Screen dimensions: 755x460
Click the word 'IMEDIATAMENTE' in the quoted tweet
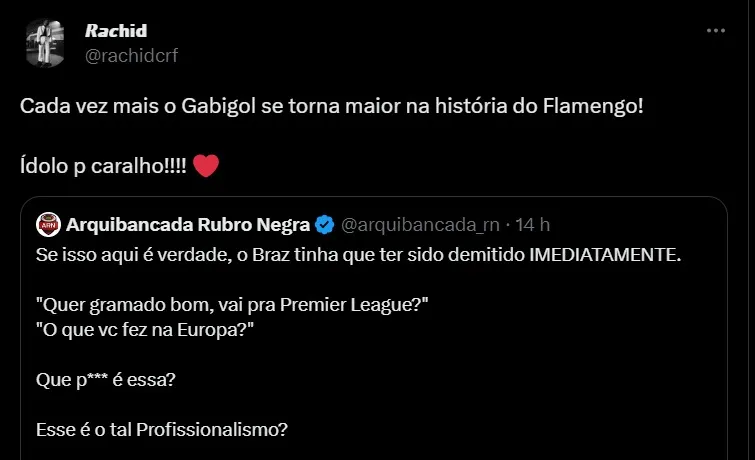point(595,254)
